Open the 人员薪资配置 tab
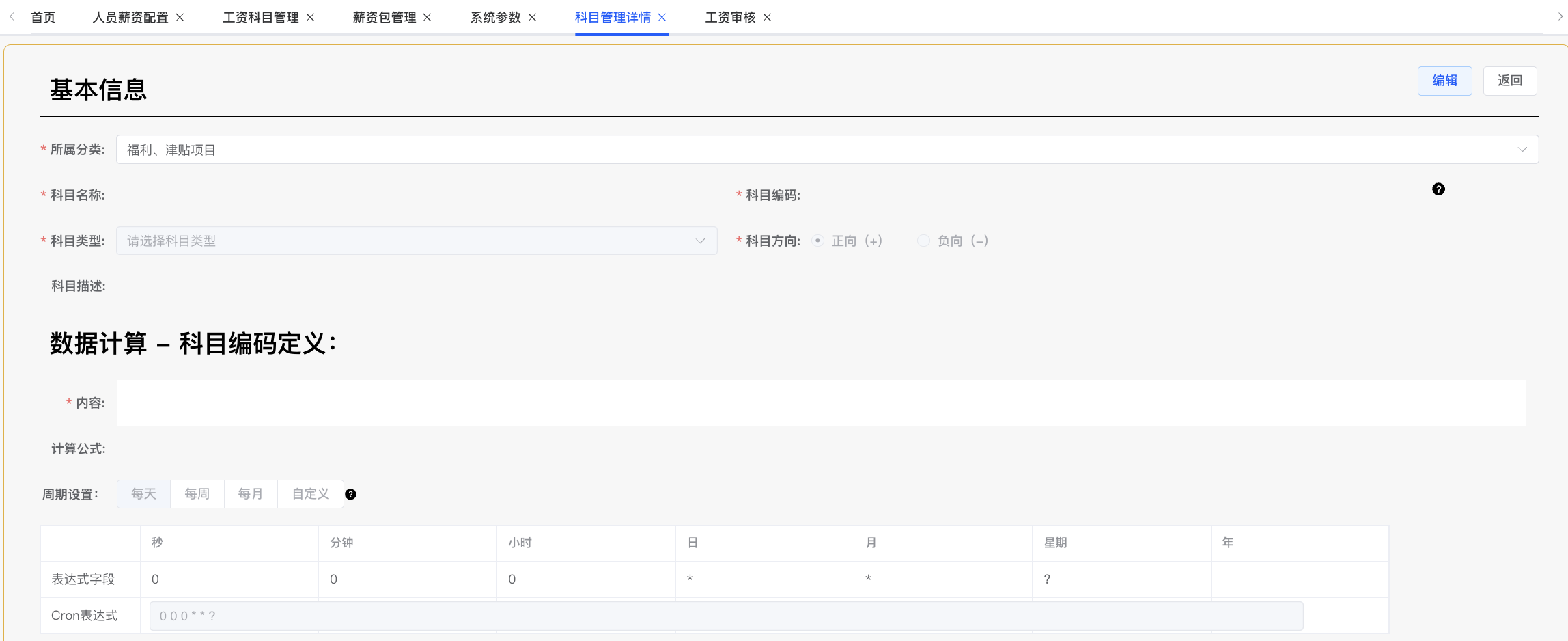The image size is (1568, 641). [130, 17]
